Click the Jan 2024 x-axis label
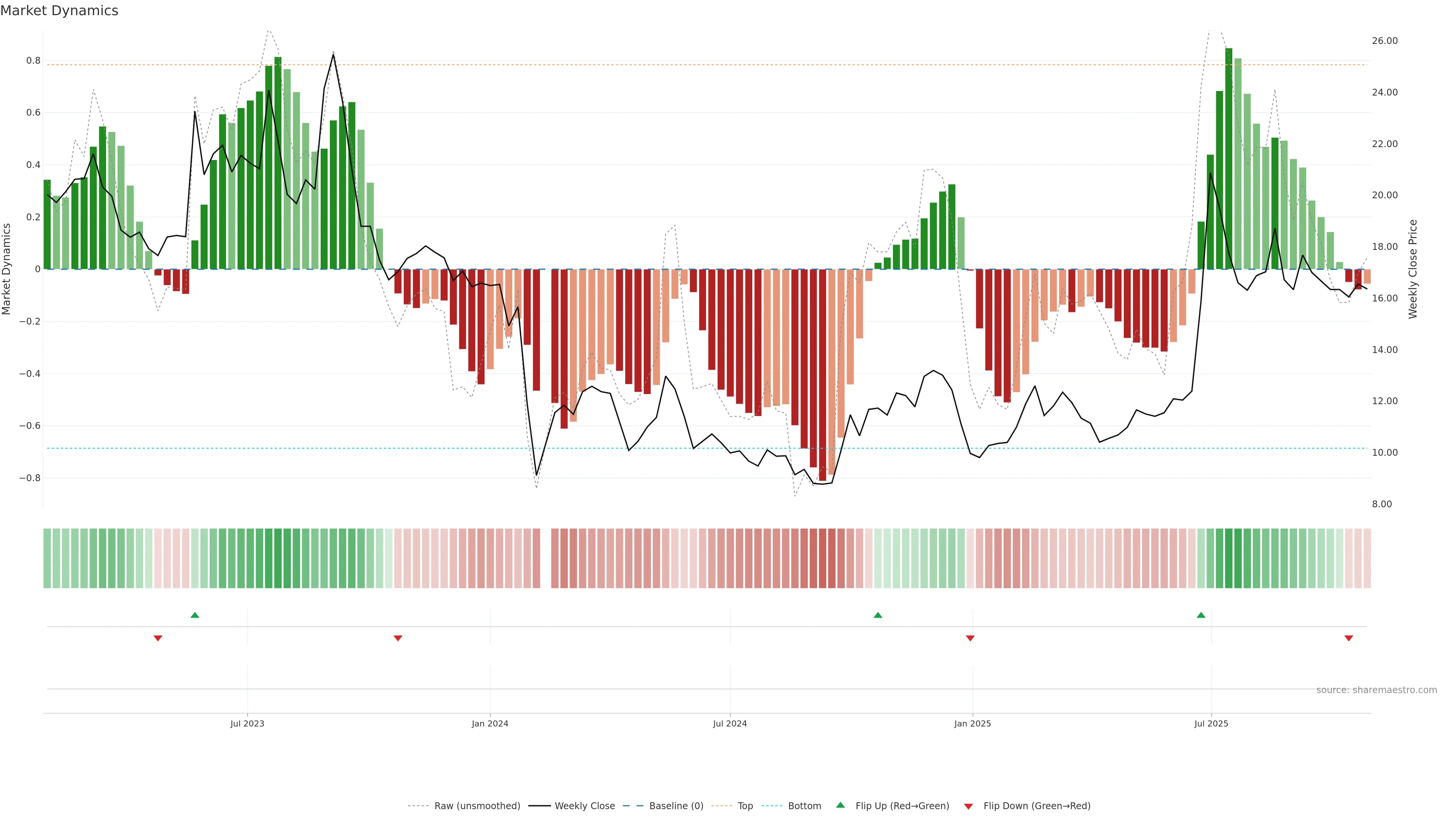This screenshot has height=819, width=1456. (490, 723)
